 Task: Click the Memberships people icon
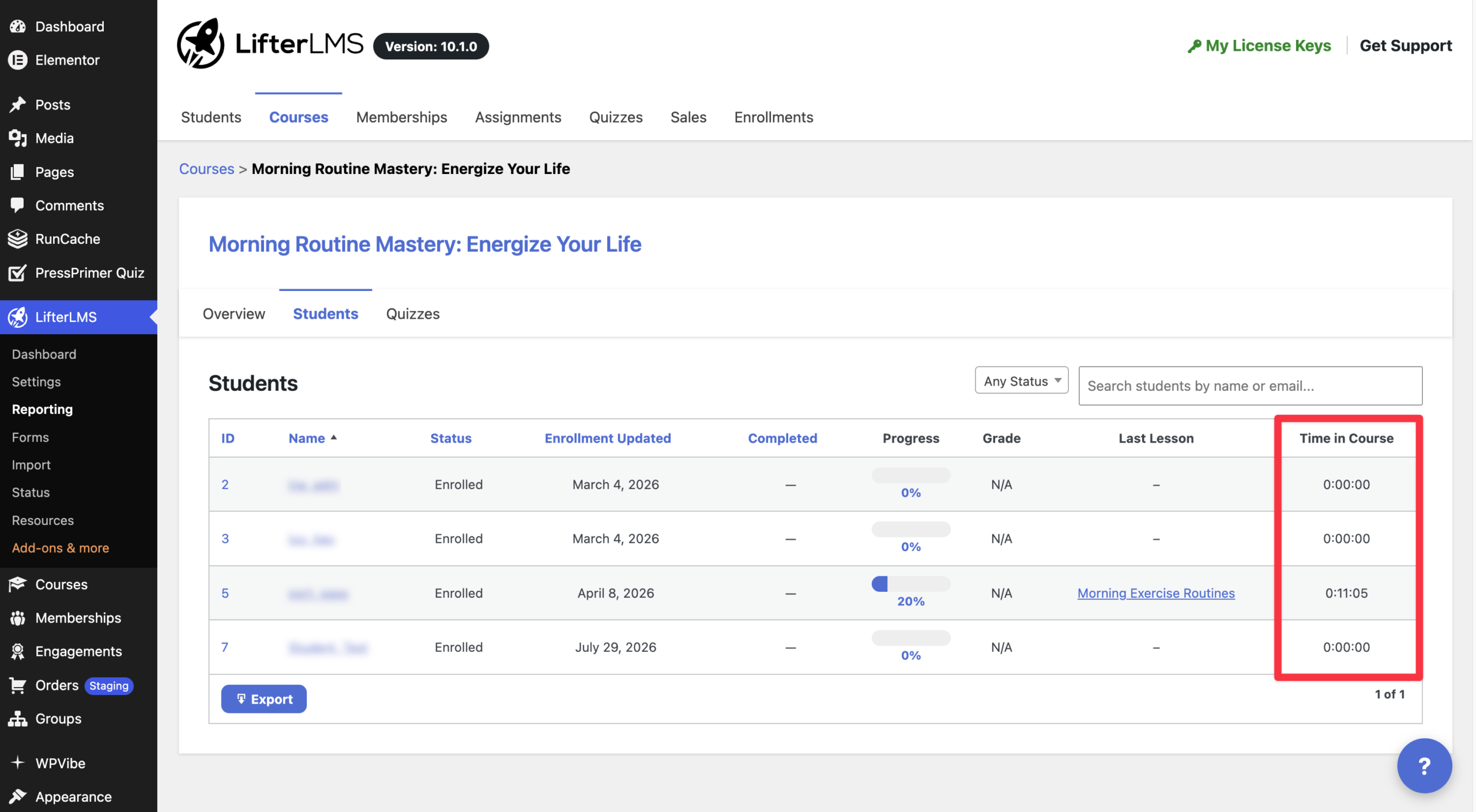pyautogui.click(x=18, y=618)
